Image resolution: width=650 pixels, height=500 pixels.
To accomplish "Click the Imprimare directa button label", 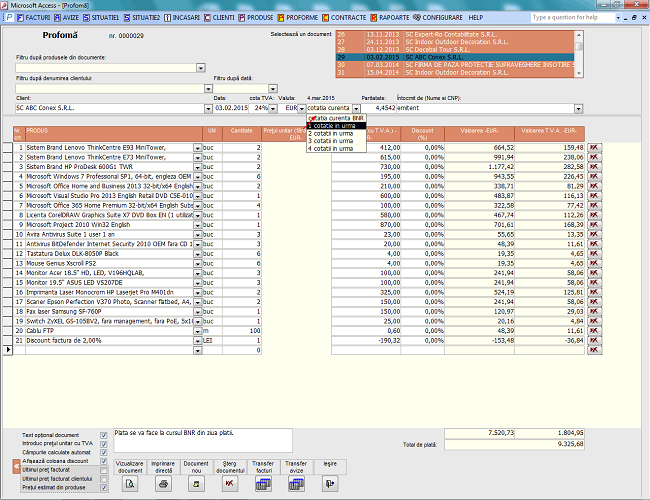I will click(163, 467).
